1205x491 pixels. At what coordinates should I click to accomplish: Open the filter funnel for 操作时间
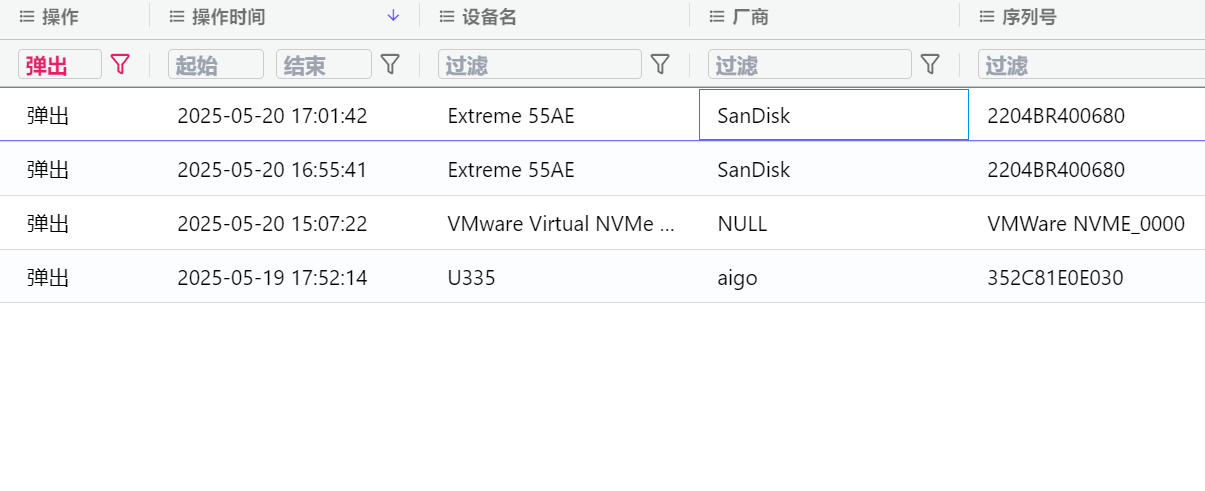[390, 64]
